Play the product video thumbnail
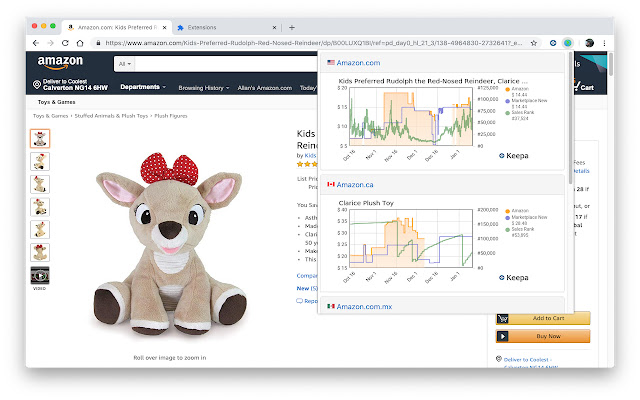This screenshot has height=400, width=640. pos(40,276)
